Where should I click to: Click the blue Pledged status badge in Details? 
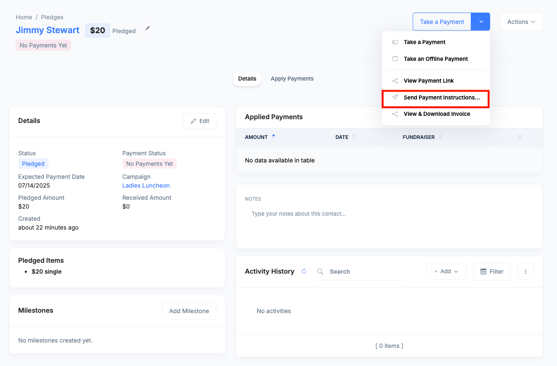coord(33,163)
